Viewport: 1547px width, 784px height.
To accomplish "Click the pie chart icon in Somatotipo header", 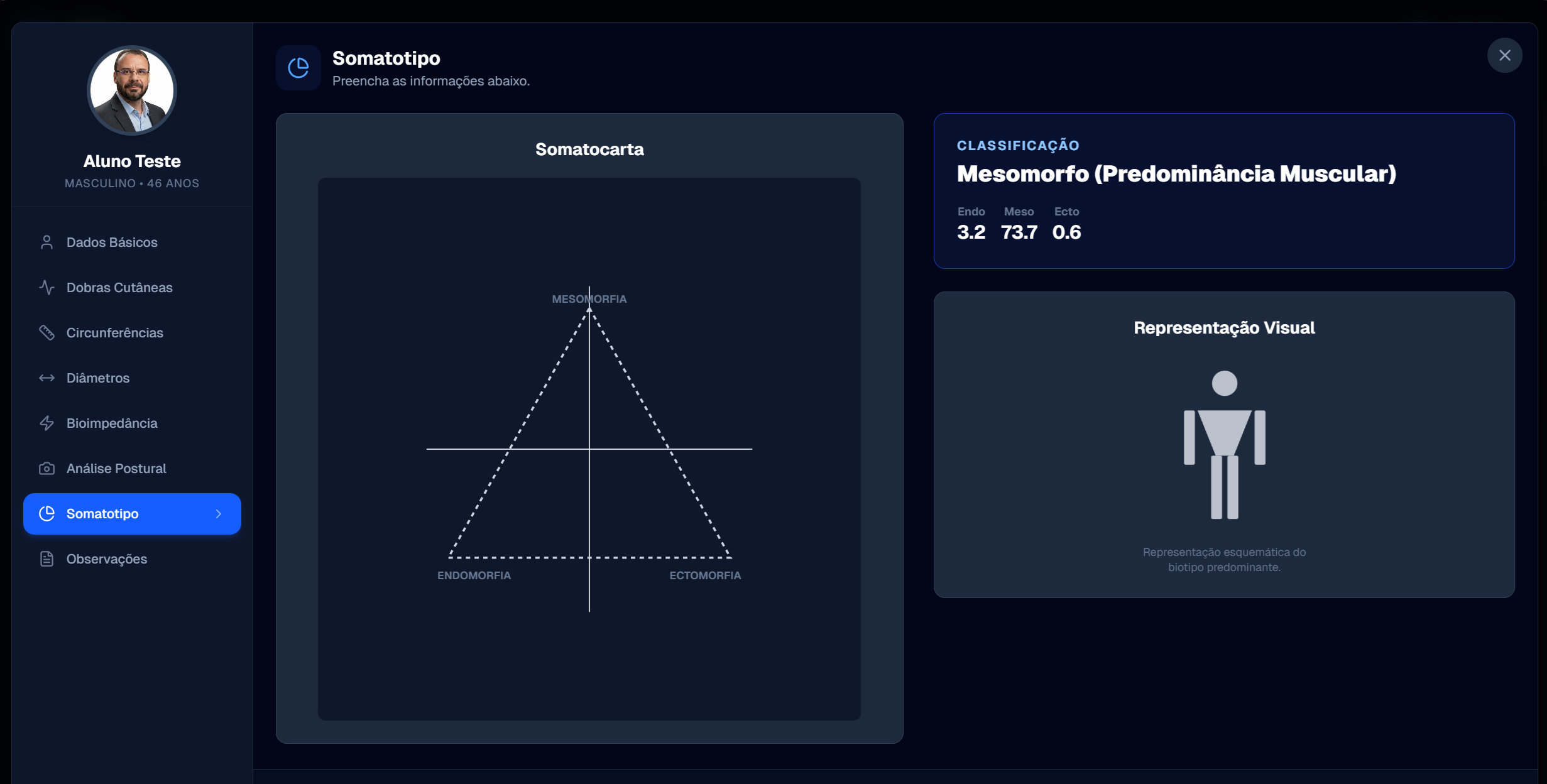I will pos(298,68).
